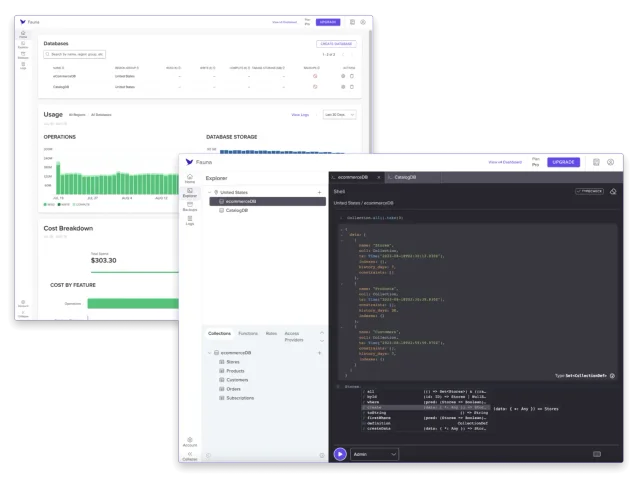The height and width of the screenshot is (478, 638).
Task: Switch to the CatalogDB shell tab
Action: [x=405, y=176]
